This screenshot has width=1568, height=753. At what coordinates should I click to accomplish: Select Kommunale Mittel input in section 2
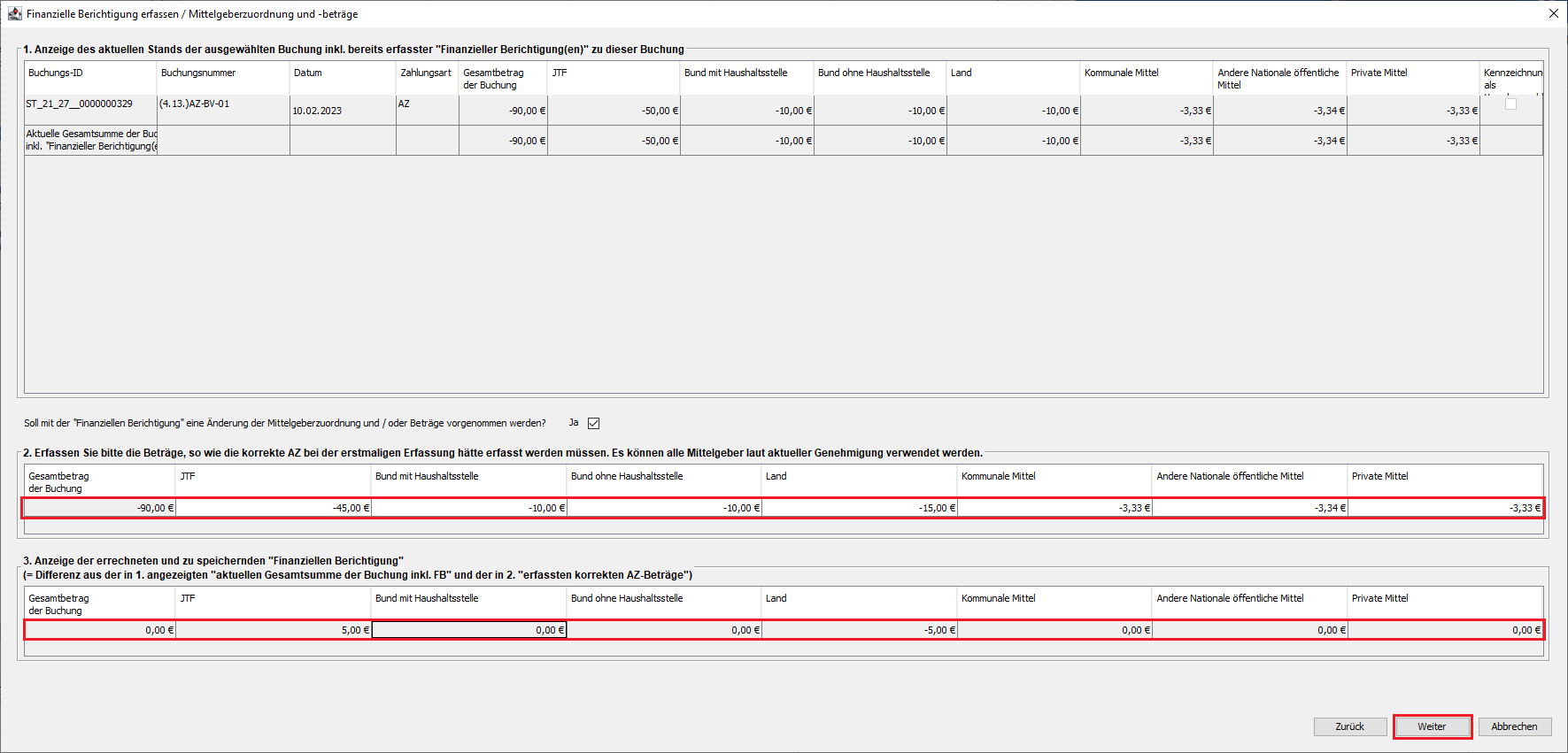tap(1054, 508)
